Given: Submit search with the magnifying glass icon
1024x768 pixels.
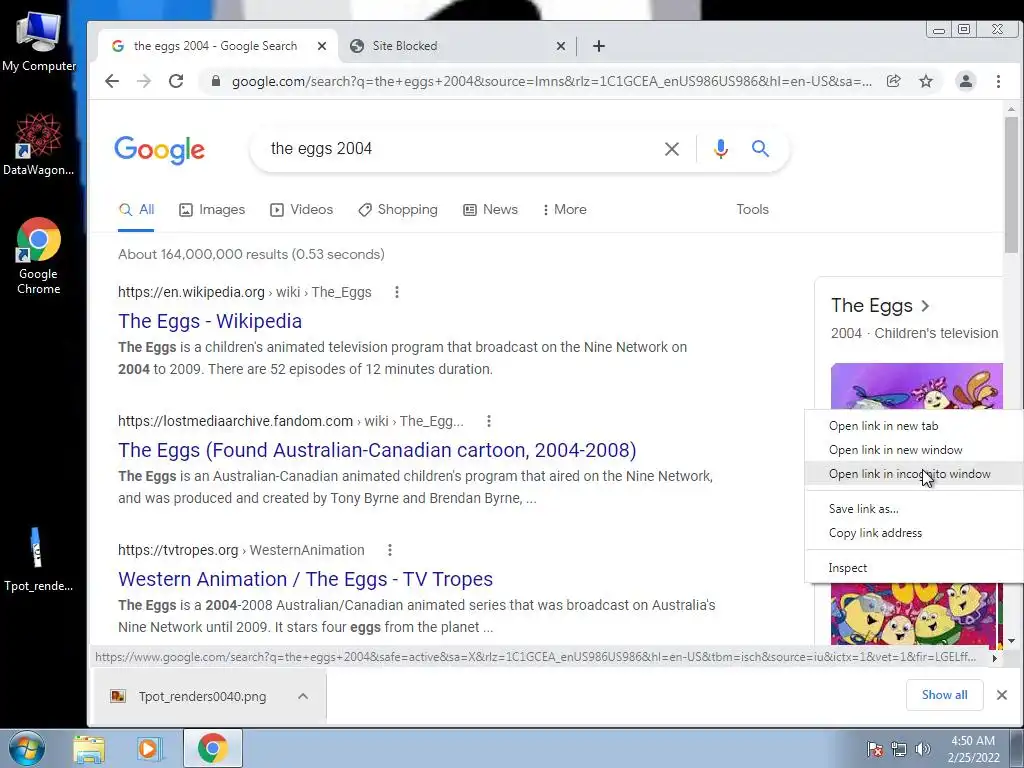Looking at the screenshot, I should pyautogui.click(x=760, y=149).
